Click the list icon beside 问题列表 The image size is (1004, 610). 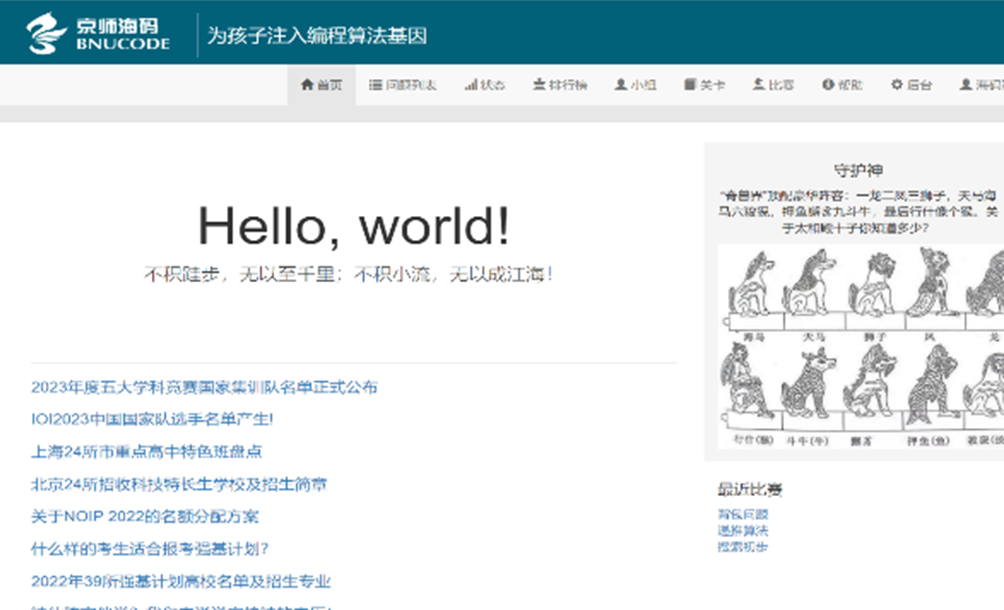pyautogui.click(x=376, y=84)
